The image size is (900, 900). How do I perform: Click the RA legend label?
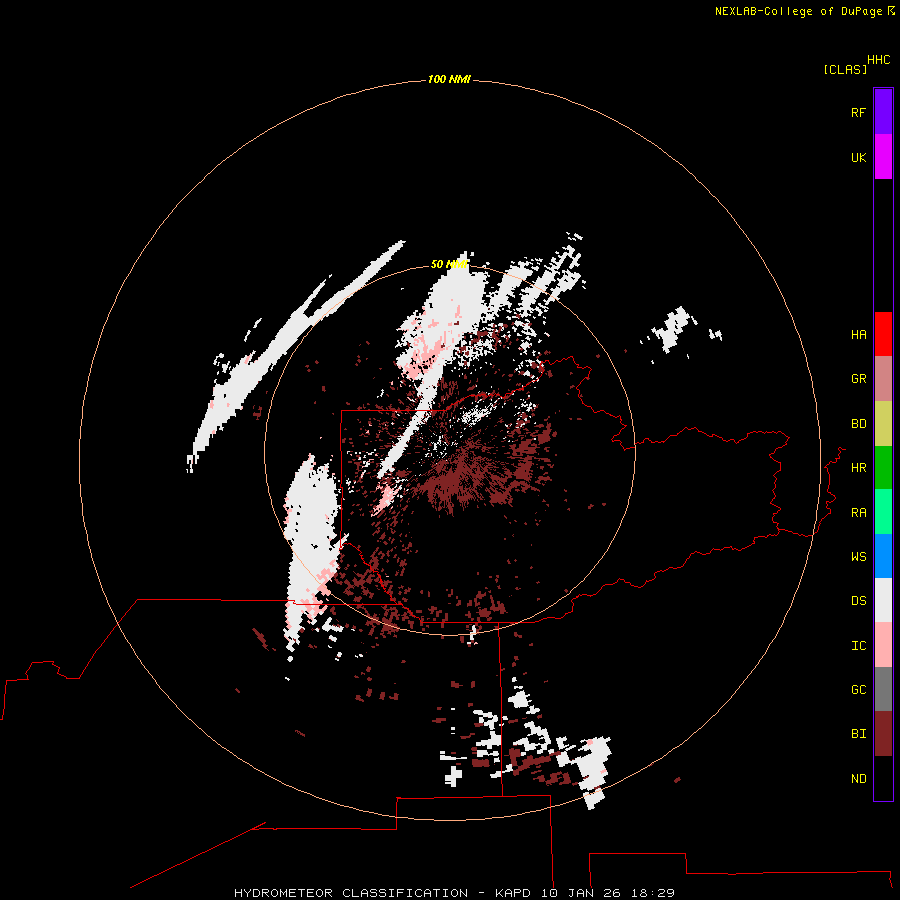coord(858,513)
